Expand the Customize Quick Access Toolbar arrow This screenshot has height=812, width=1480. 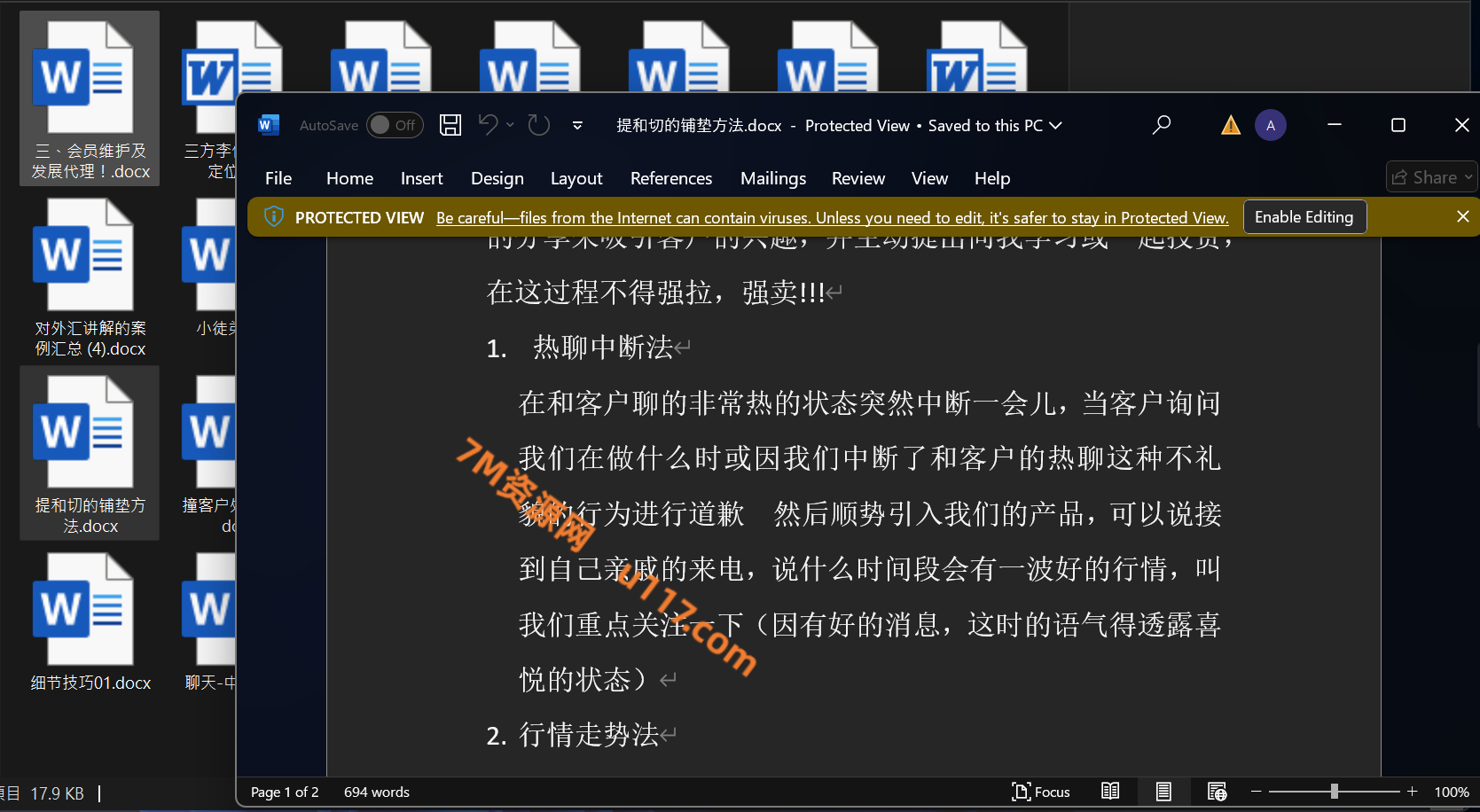pyautogui.click(x=577, y=125)
